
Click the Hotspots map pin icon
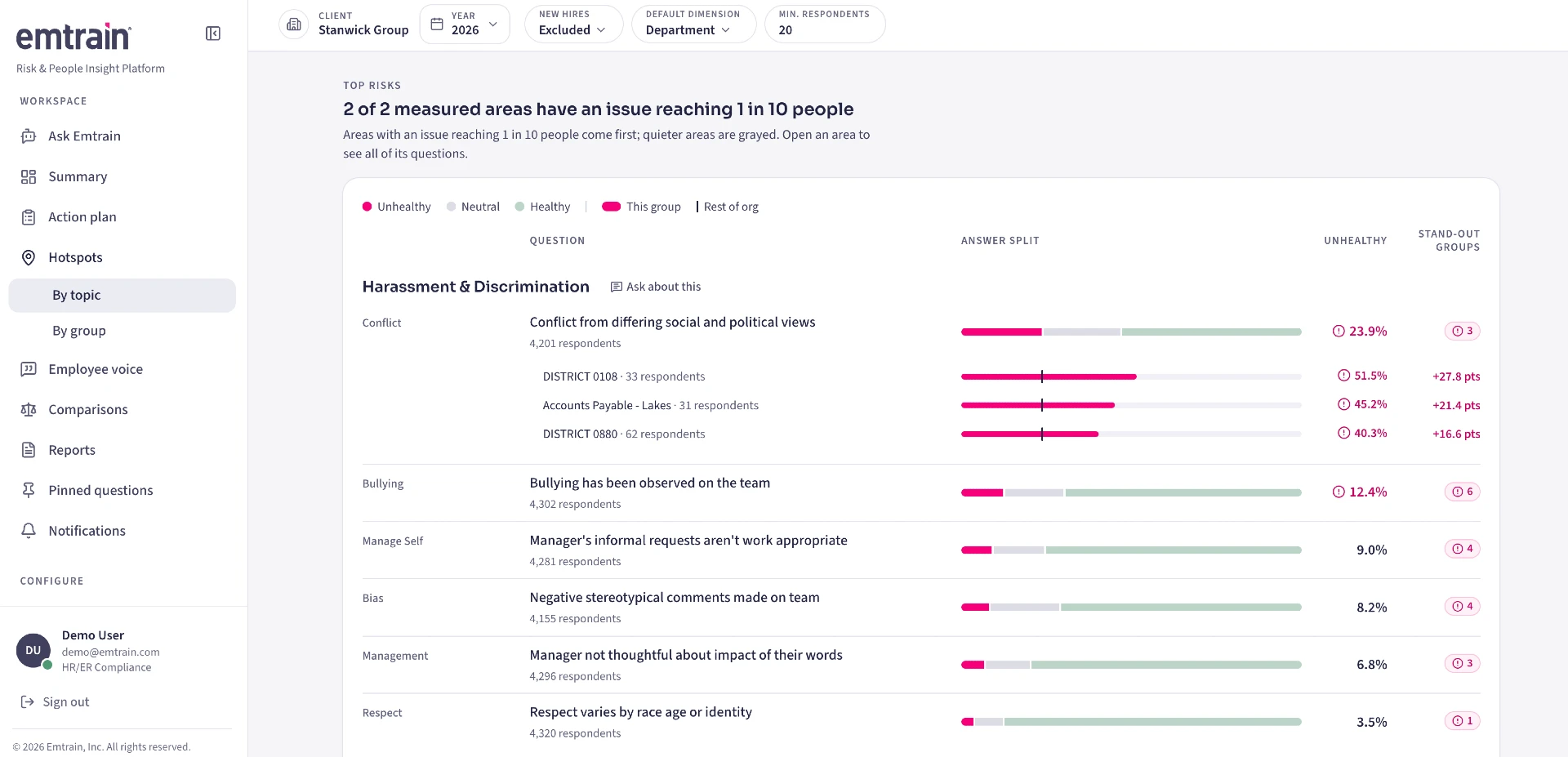coord(29,257)
